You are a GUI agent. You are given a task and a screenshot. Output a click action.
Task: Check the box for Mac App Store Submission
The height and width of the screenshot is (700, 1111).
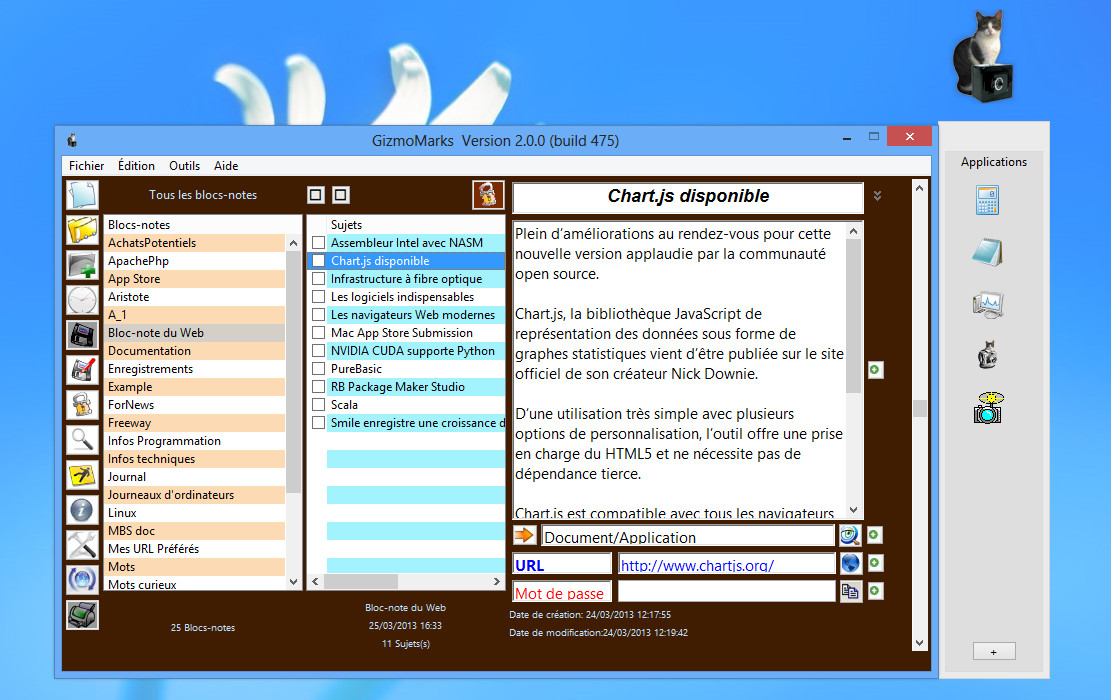tap(319, 333)
